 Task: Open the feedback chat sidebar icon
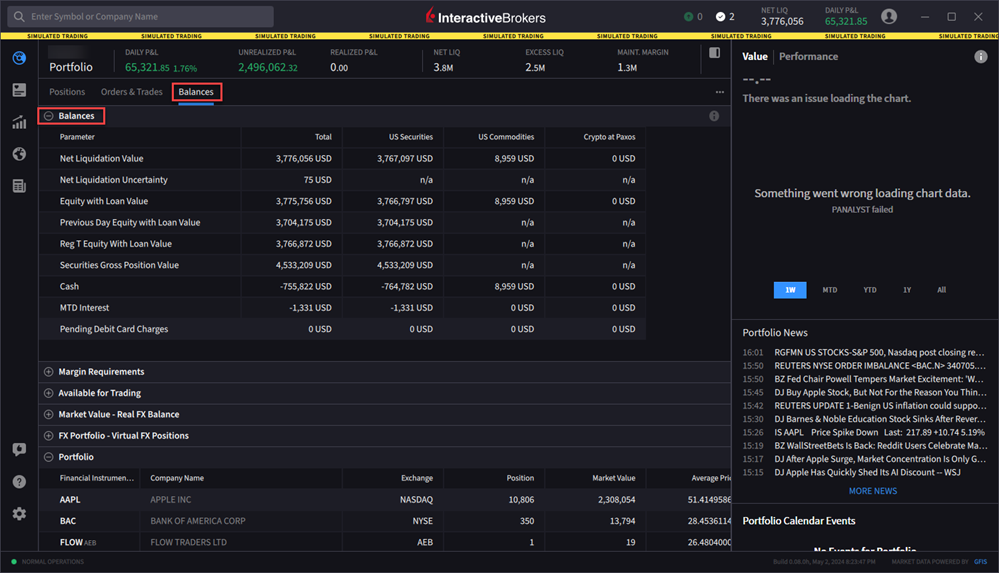(x=19, y=449)
